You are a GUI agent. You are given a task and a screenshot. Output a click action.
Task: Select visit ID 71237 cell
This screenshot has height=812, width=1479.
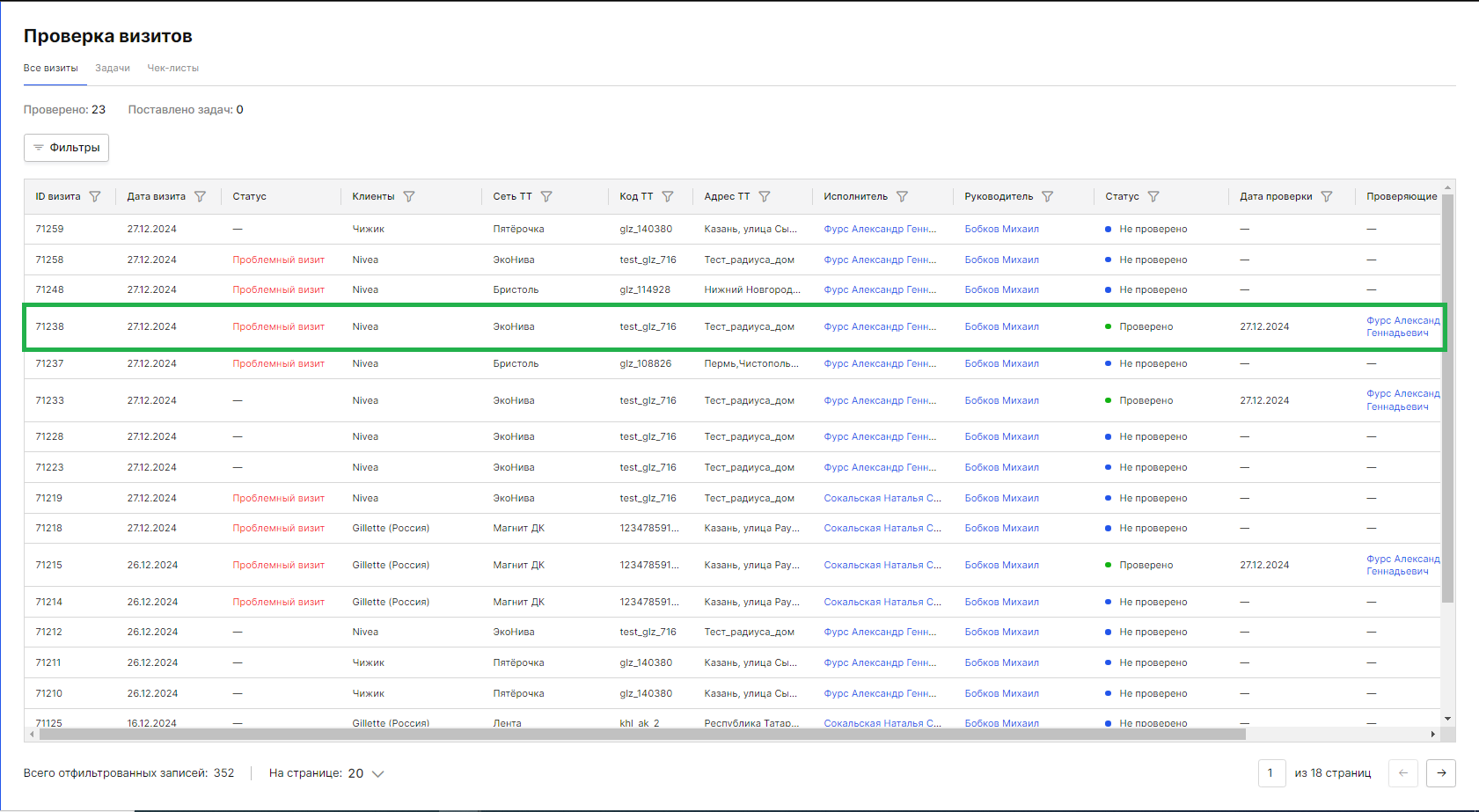[49, 363]
